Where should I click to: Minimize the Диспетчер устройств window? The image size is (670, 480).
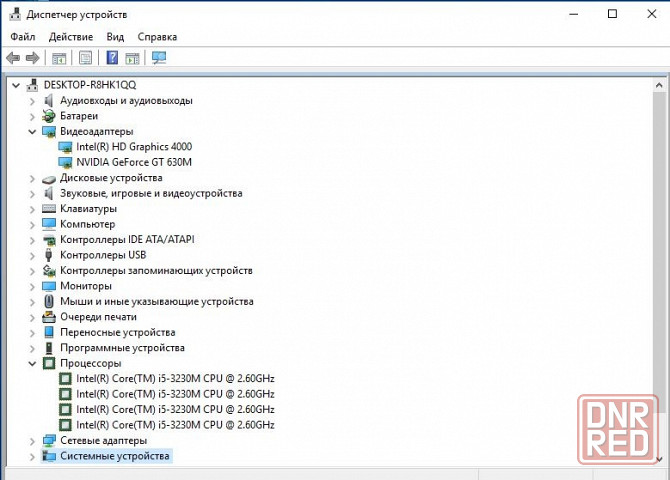573,14
